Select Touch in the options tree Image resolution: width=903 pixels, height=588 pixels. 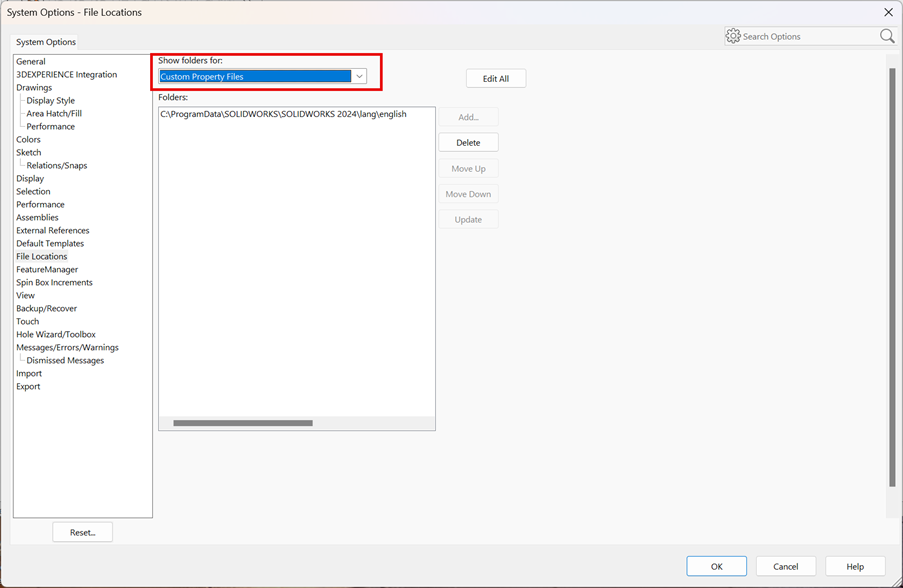click(28, 321)
